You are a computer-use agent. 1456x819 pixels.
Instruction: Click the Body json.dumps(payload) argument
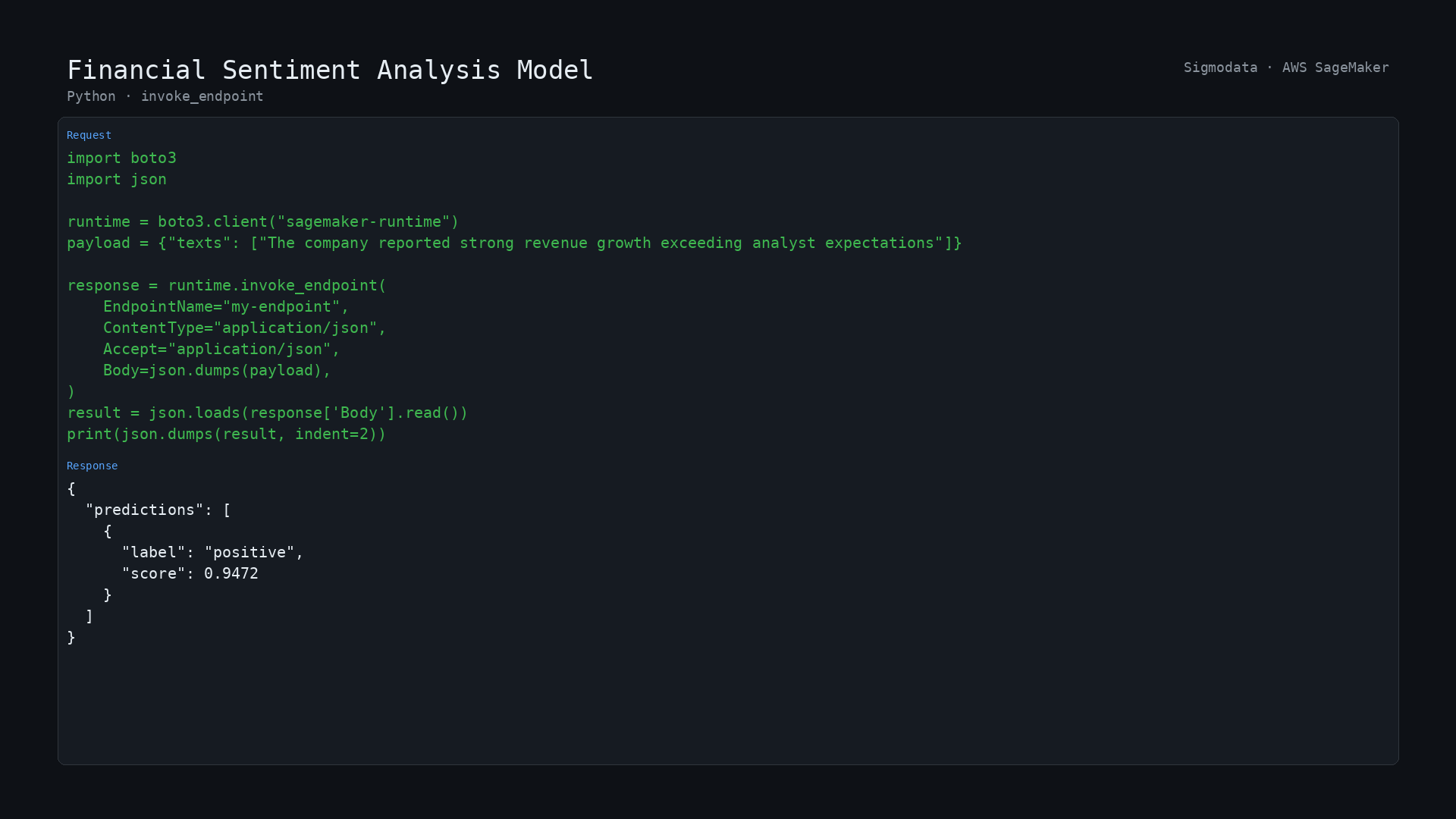pyautogui.click(x=217, y=370)
